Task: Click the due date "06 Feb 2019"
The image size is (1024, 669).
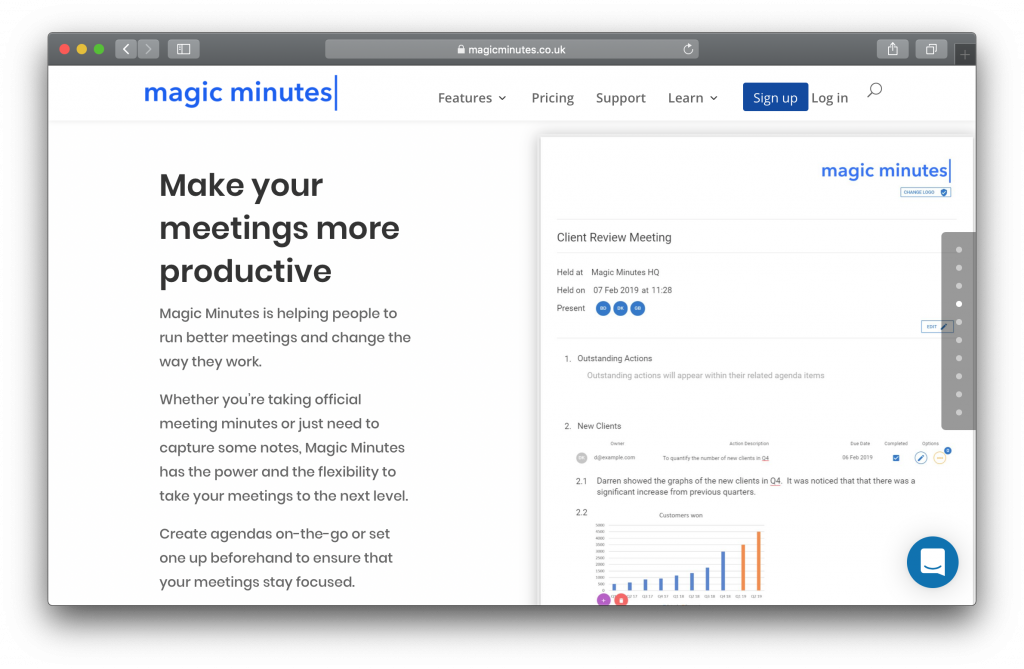Action: (x=857, y=457)
